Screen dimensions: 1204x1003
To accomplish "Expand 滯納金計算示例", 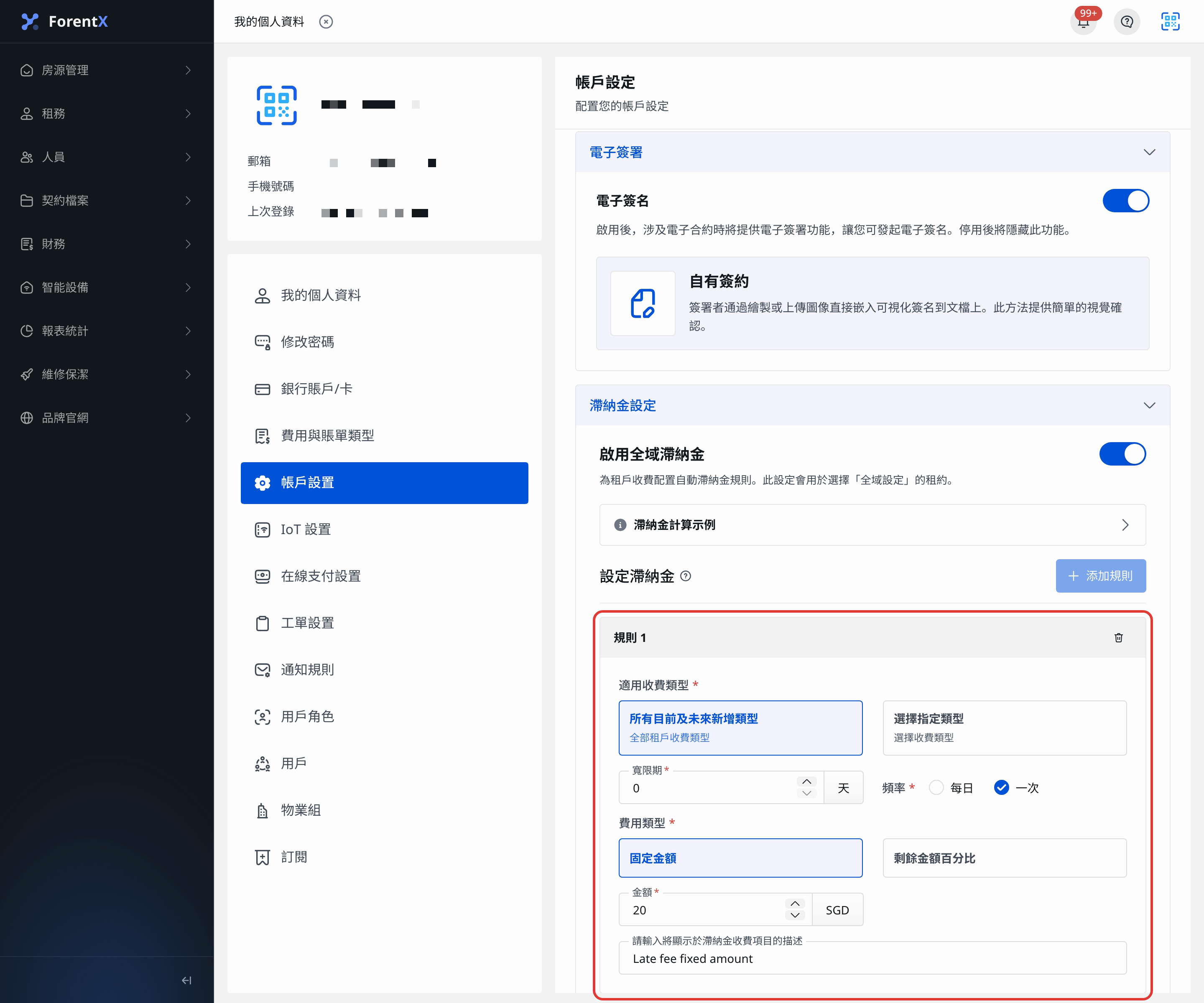I will pyautogui.click(x=872, y=525).
